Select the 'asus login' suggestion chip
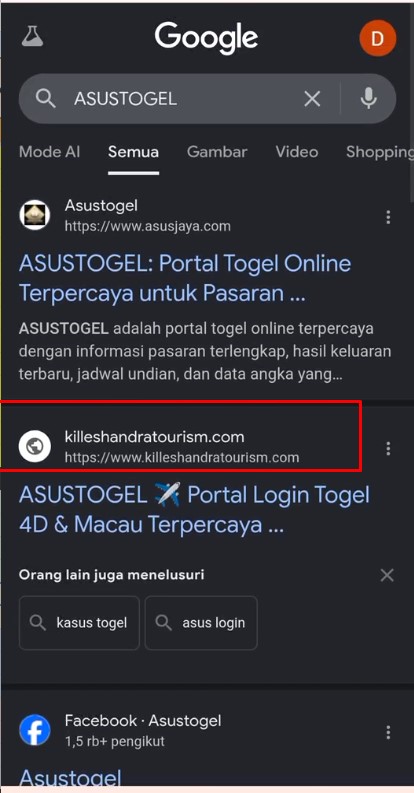This screenshot has width=414, height=793. 201,623
